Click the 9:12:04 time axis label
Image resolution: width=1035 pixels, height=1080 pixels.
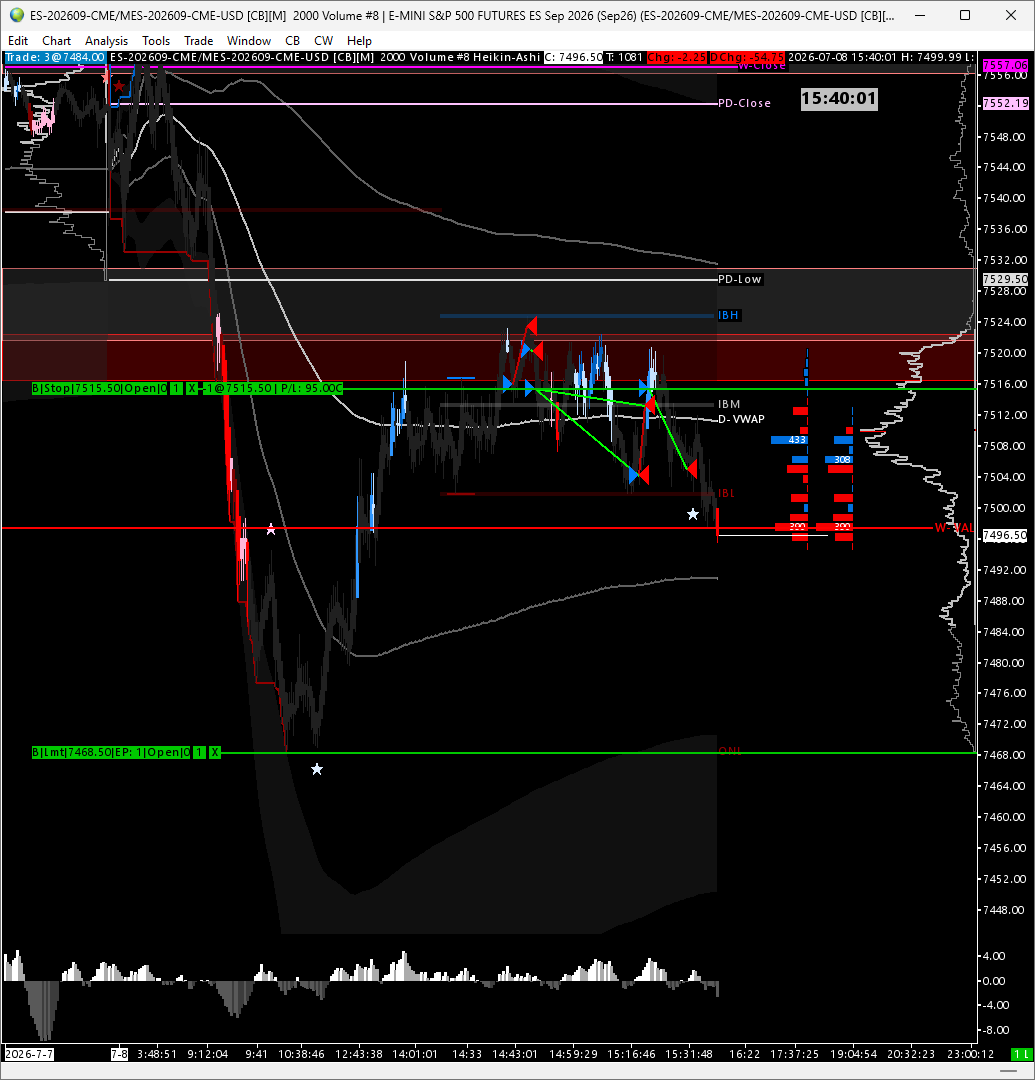coord(207,1054)
